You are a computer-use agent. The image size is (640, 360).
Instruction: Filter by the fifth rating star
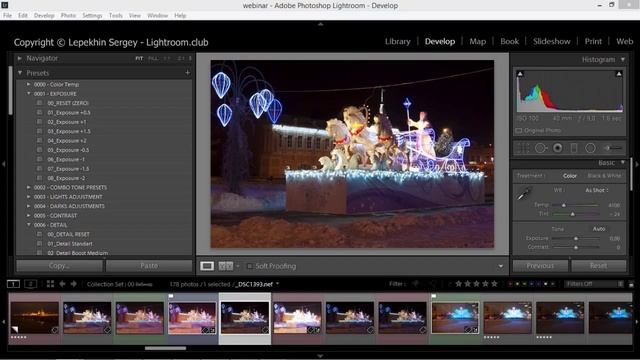494,283
